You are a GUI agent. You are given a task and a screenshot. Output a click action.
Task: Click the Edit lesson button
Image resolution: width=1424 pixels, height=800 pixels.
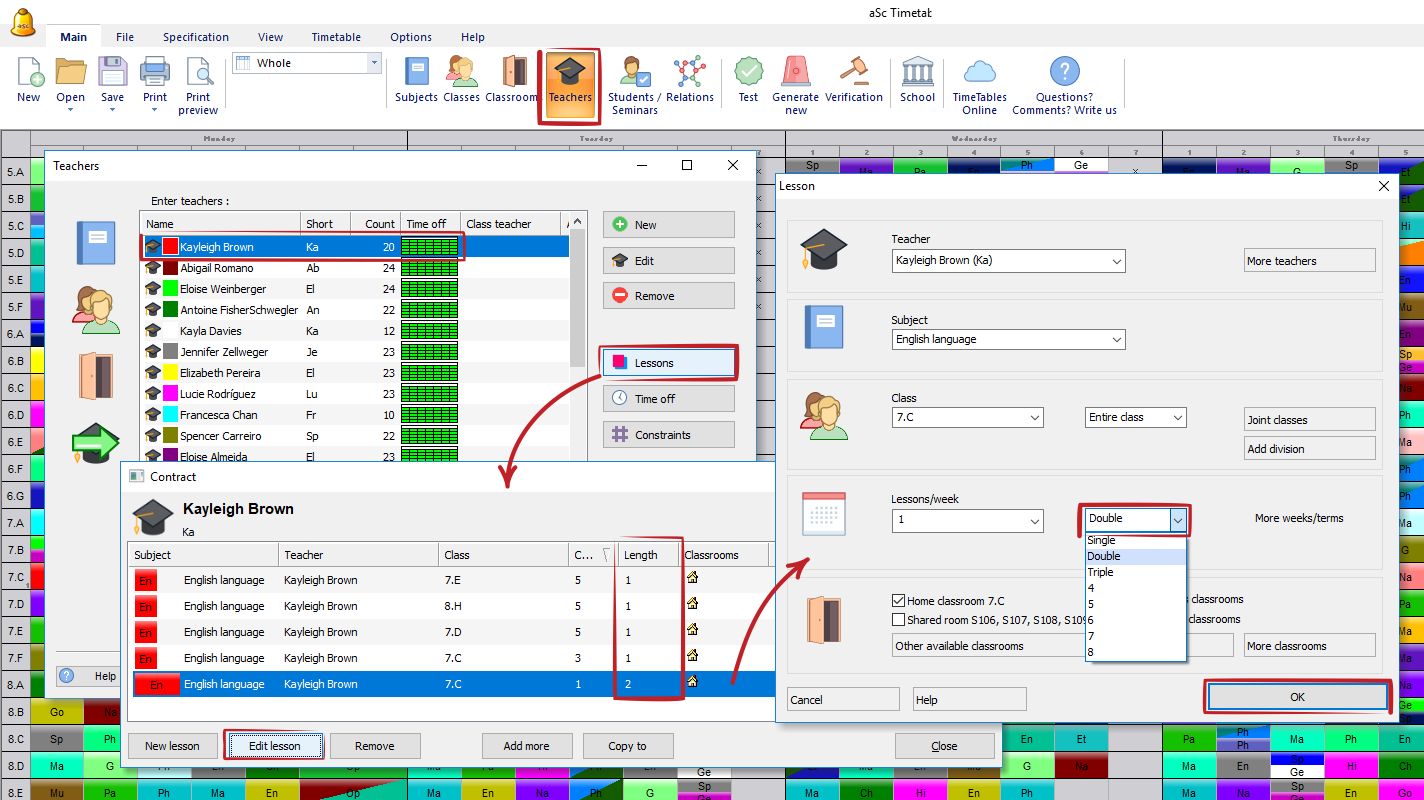click(274, 746)
